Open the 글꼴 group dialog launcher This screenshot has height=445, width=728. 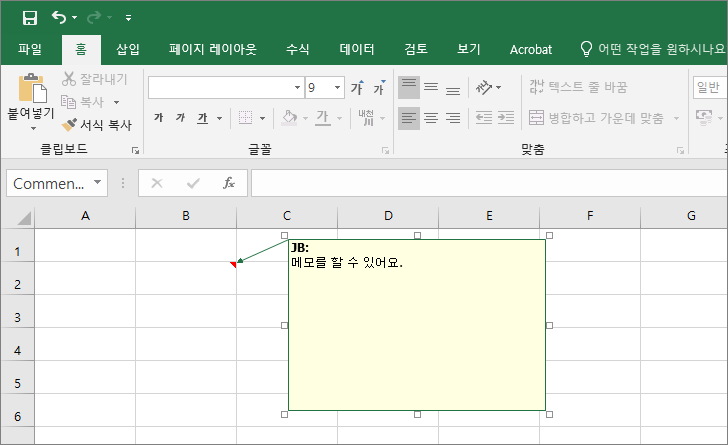pos(385,150)
